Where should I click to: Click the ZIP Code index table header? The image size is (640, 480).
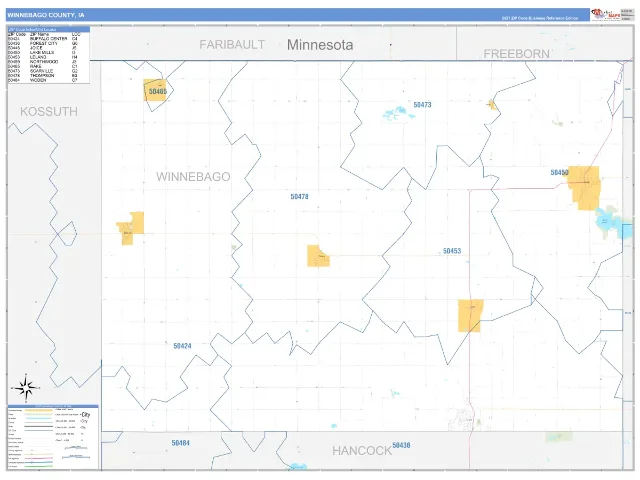point(49,29)
